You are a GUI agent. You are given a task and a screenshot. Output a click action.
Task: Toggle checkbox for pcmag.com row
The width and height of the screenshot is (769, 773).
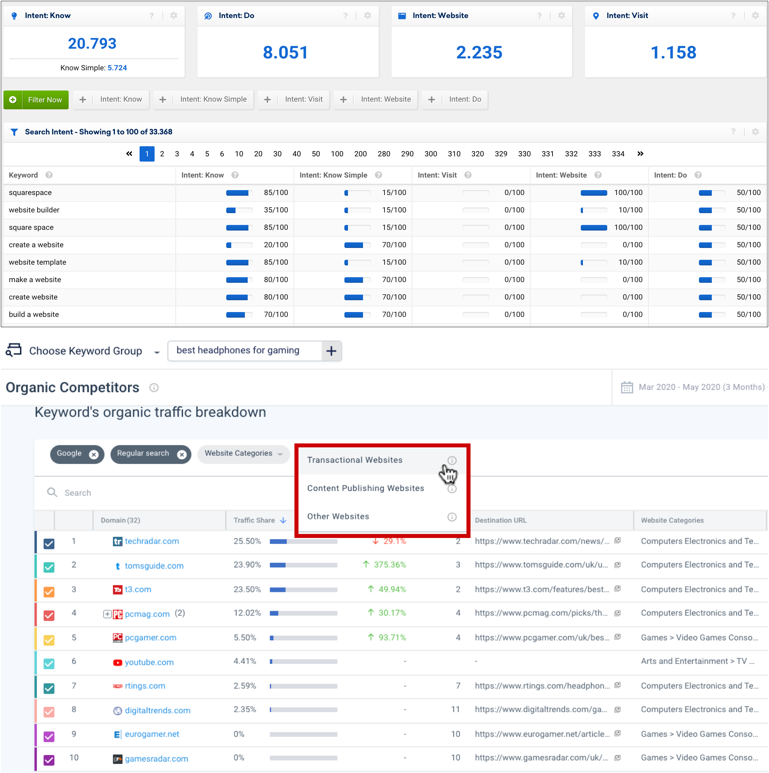click(x=49, y=615)
